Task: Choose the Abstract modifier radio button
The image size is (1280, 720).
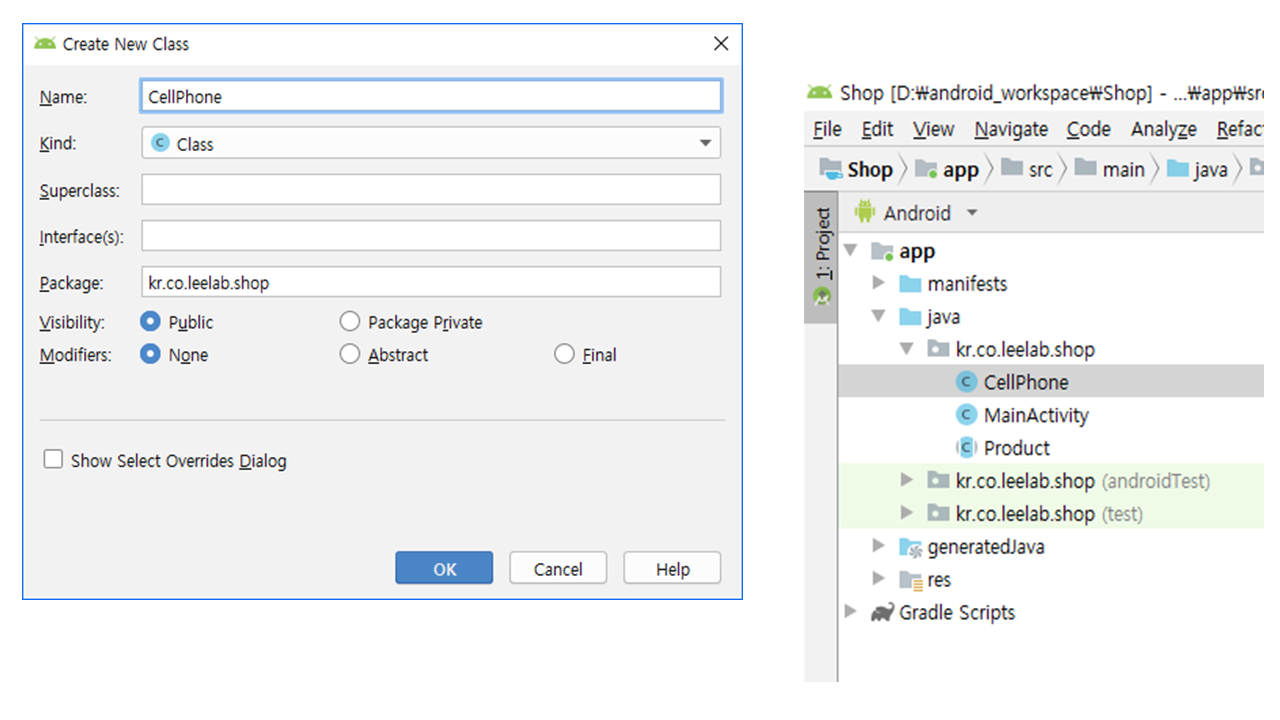Action: (x=350, y=354)
